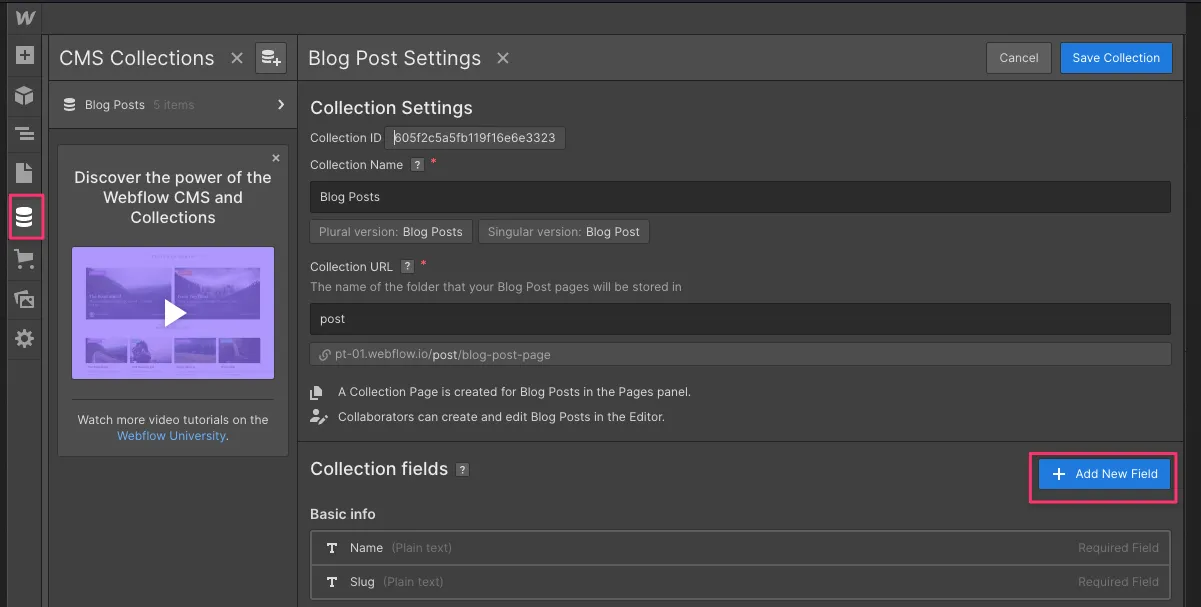Screen dimensions: 1201x607
Task: Click the link icon beside URL preview
Action: coord(324,355)
